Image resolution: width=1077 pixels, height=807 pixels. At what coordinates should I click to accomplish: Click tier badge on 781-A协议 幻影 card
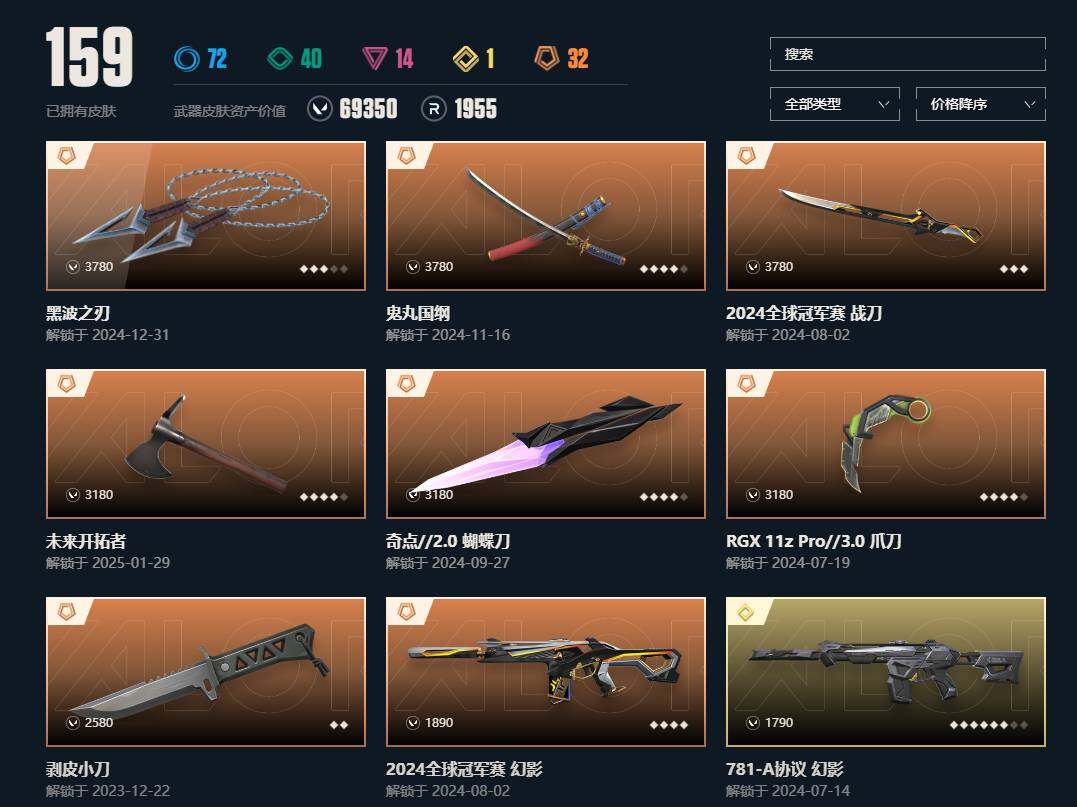pyautogui.click(x=745, y=612)
